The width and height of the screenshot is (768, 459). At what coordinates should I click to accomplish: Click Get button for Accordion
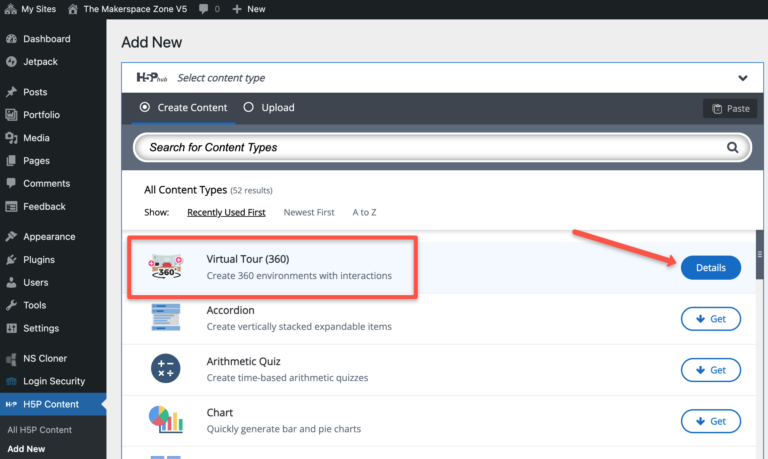coord(710,319)
